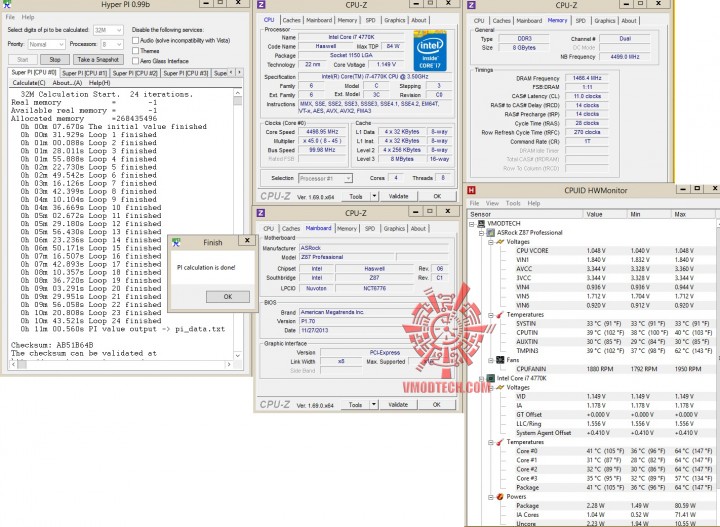Open the HWMonitor View menu
This screenshot has width=720, height=527.
[492, 203]
